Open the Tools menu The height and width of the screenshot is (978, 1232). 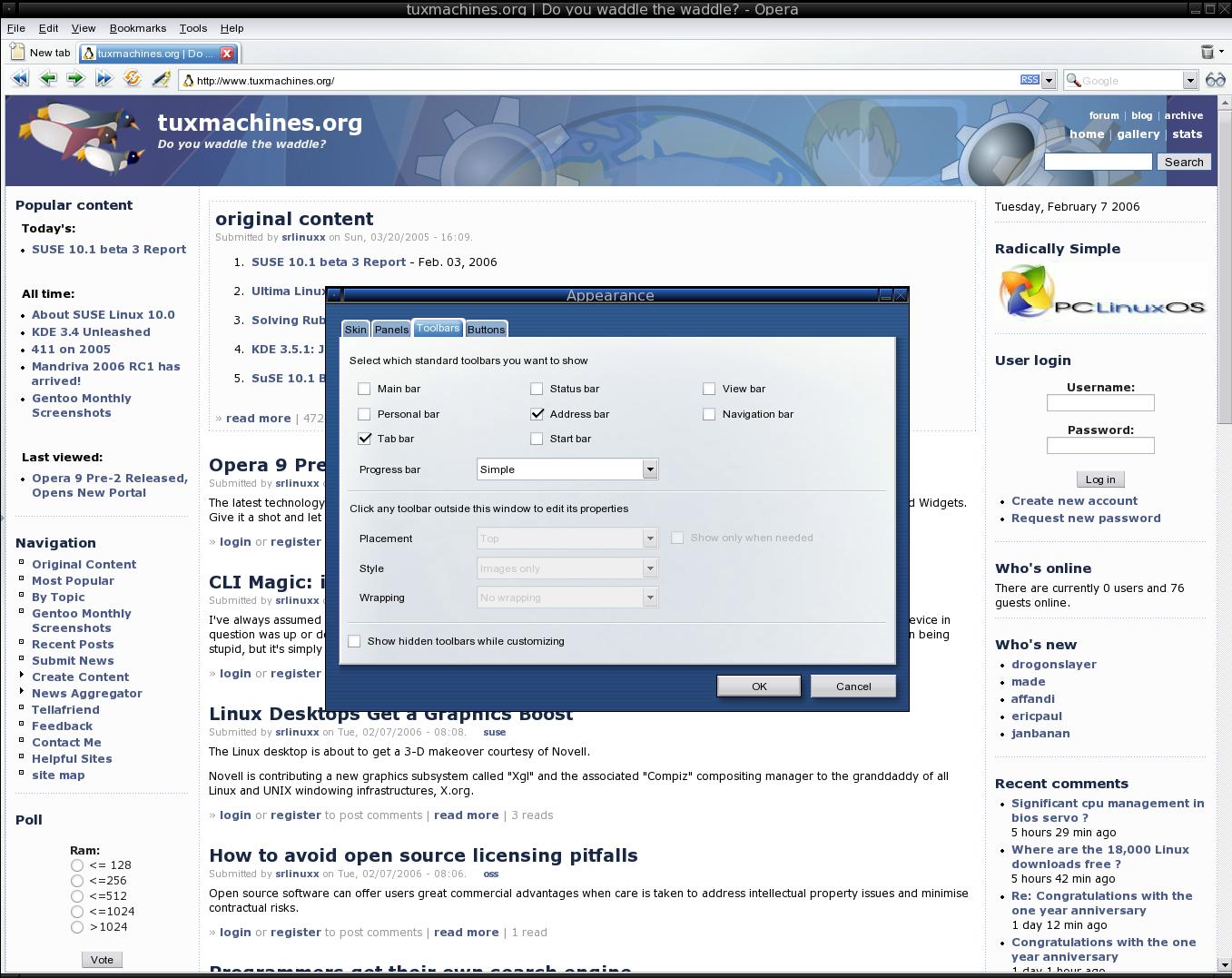pos(193,28)
